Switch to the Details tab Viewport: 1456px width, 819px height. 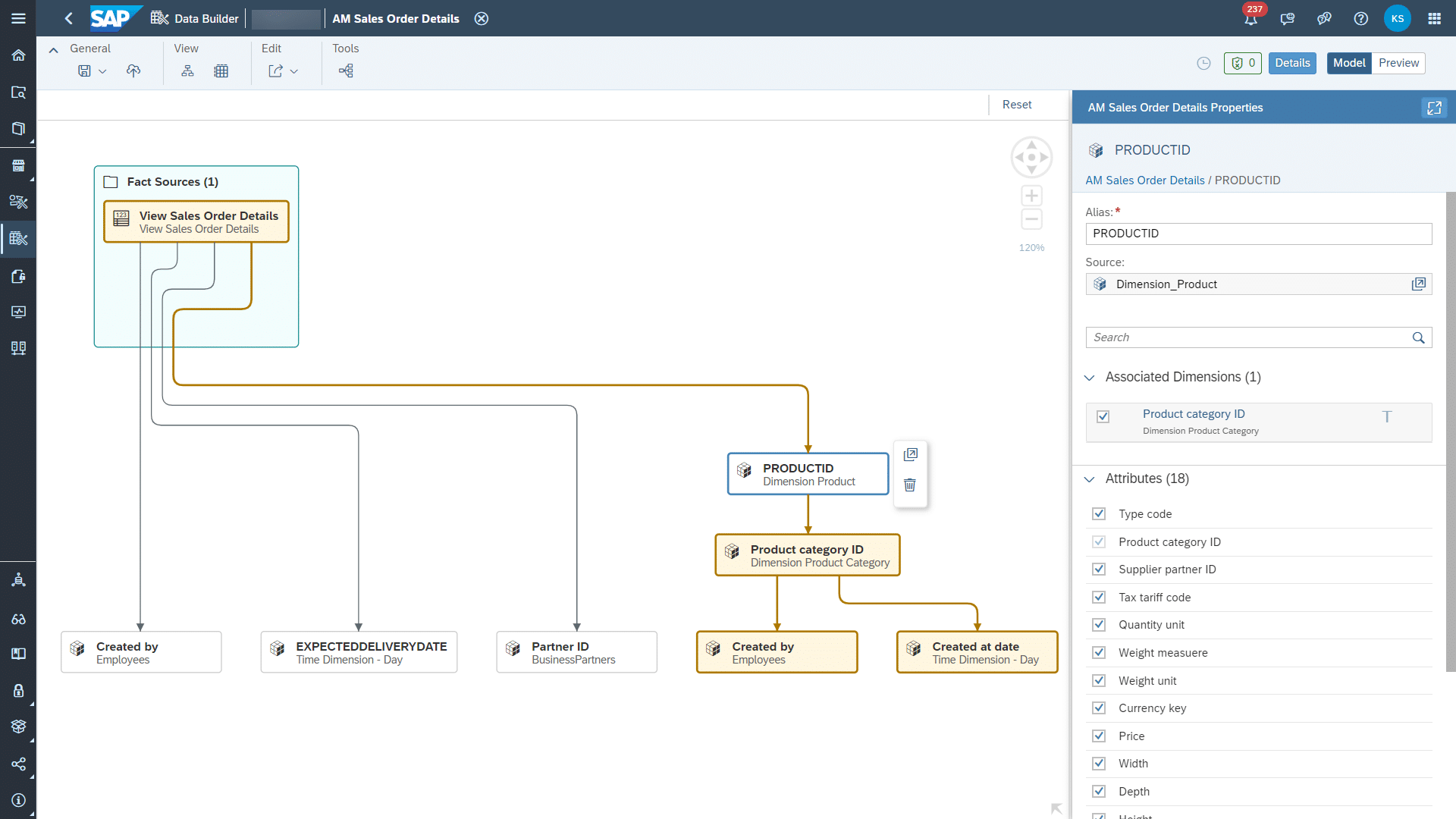[1292, 62]
